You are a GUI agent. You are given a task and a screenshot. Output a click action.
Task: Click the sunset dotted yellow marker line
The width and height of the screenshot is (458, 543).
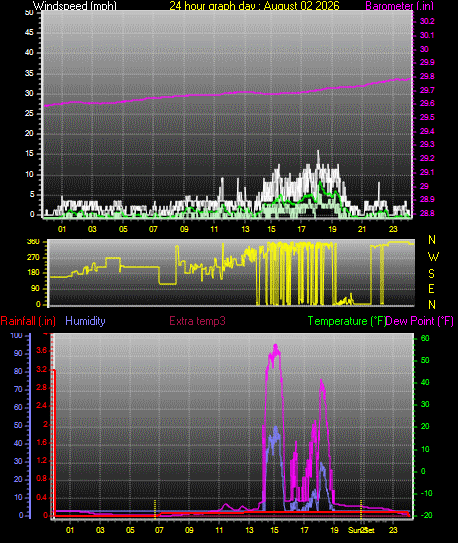tap(361, 509)
